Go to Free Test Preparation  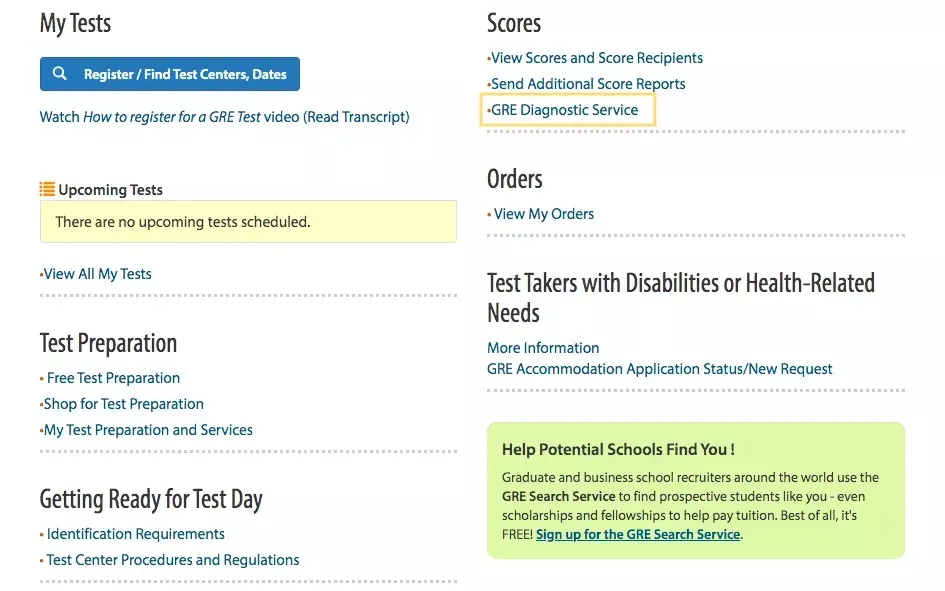pyautogui.click(x=113, y=378)
